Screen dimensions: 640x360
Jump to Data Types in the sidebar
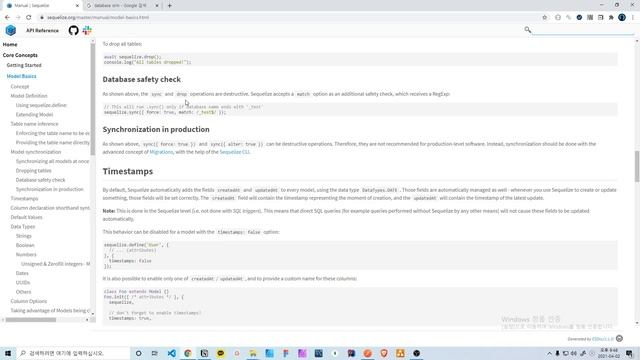coord(22,227)
